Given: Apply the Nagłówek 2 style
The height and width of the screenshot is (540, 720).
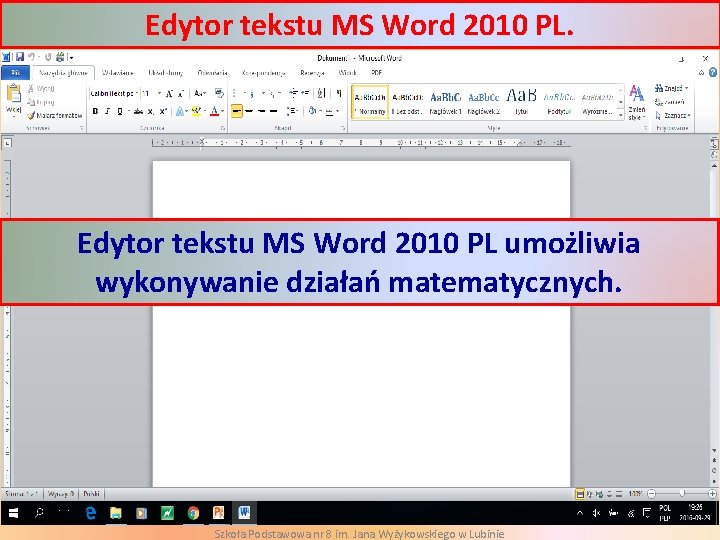Looking at the screenshot, I should click(484, 102).
